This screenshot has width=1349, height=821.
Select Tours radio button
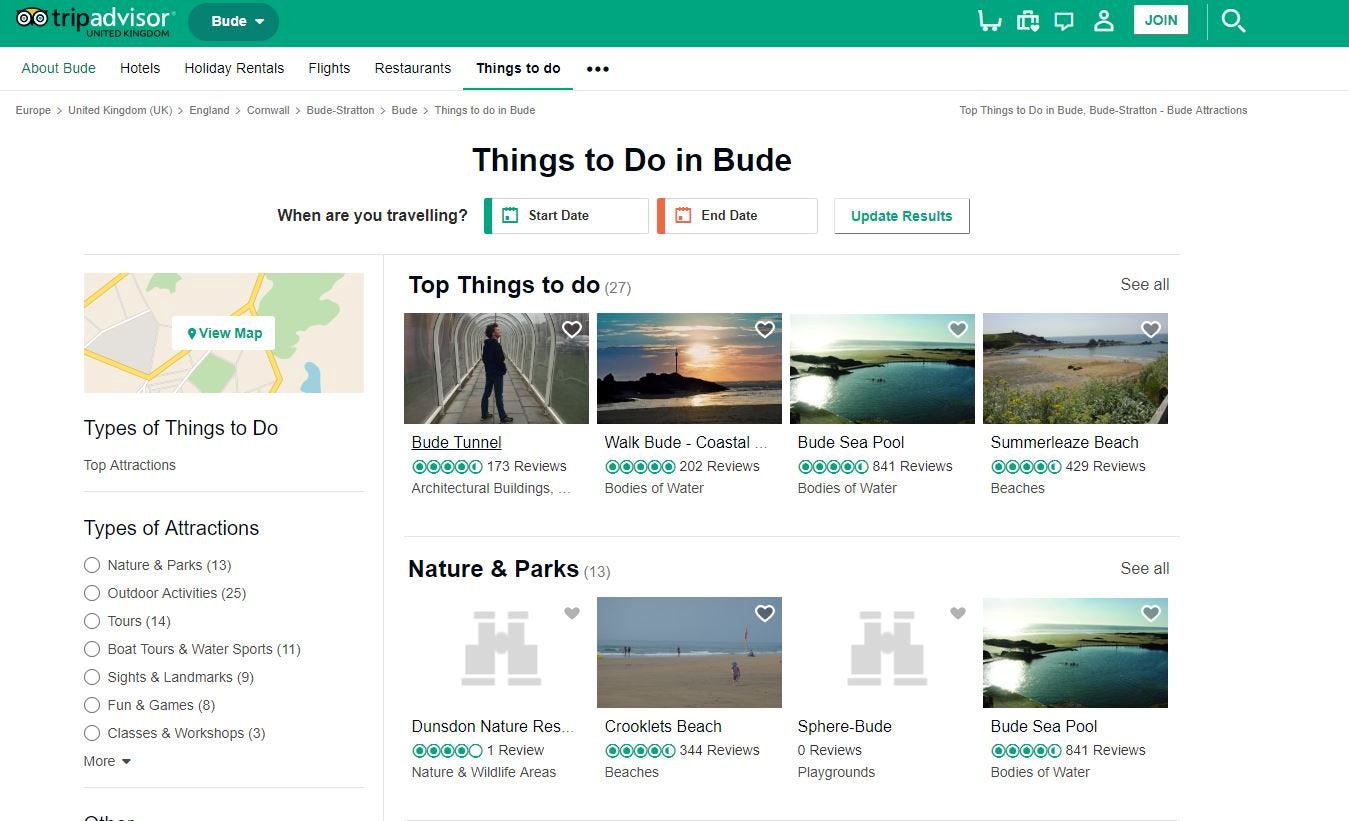pos(92,621)
